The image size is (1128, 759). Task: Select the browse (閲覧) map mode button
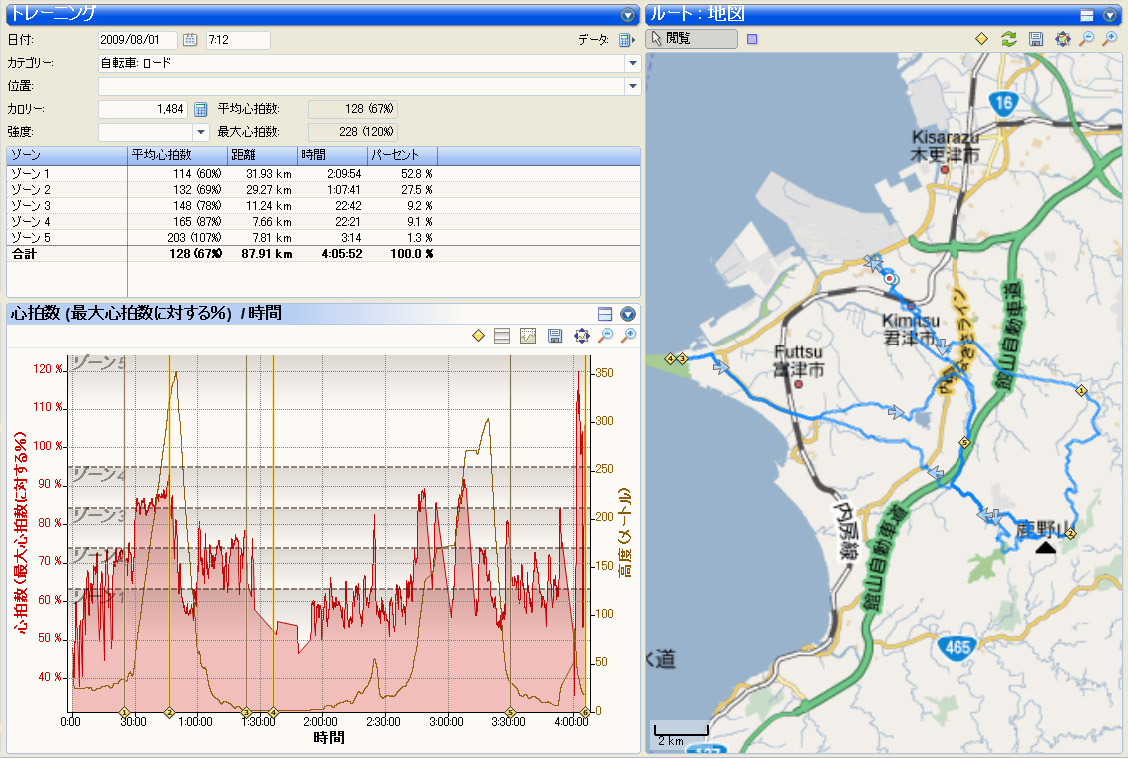691,39
